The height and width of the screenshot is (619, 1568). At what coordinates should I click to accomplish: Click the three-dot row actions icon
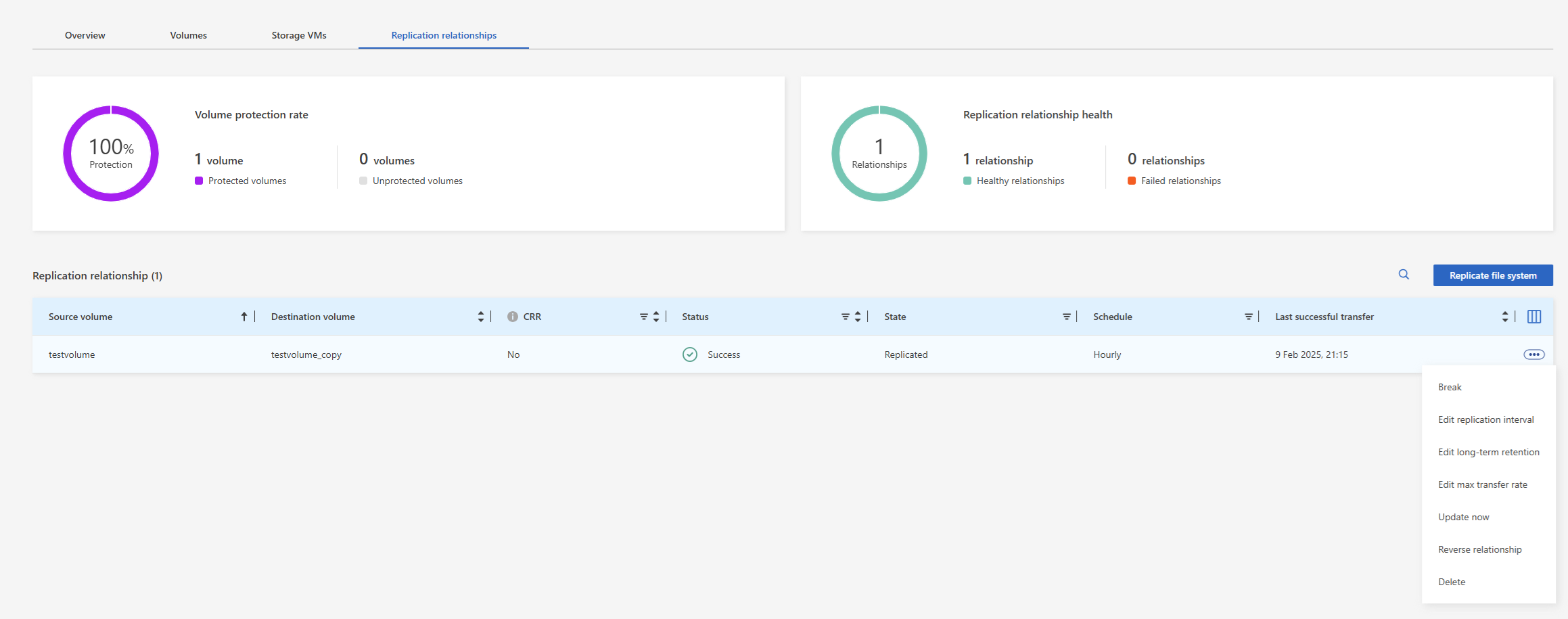point(1534,354)
